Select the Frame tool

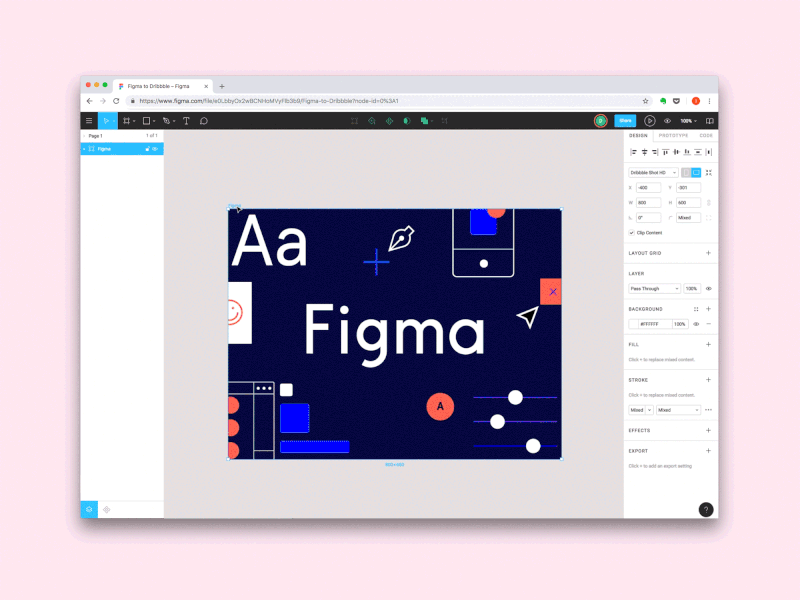pos(127,120)
